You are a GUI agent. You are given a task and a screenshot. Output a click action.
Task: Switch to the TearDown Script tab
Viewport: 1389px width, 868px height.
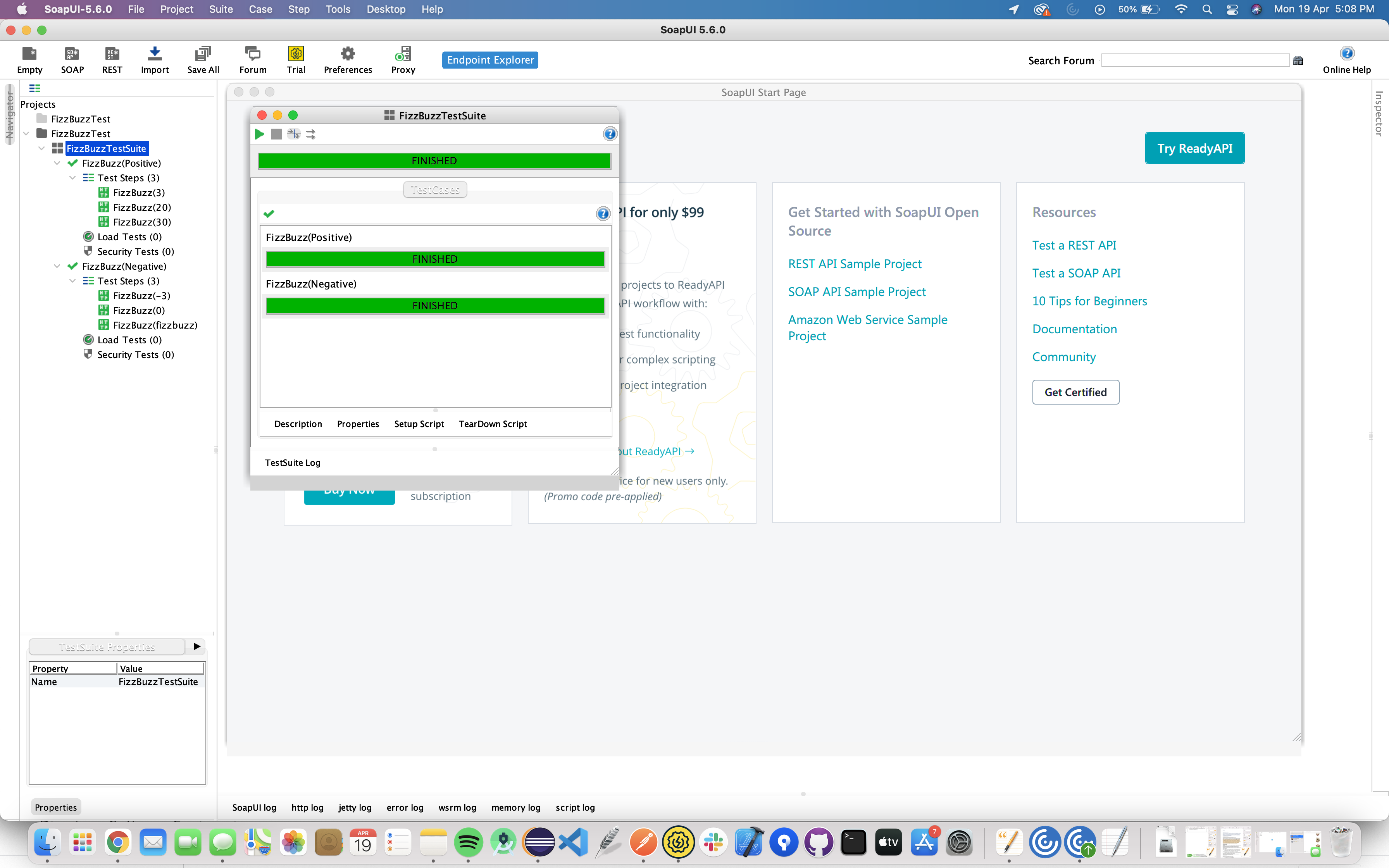tap(493, 424)
